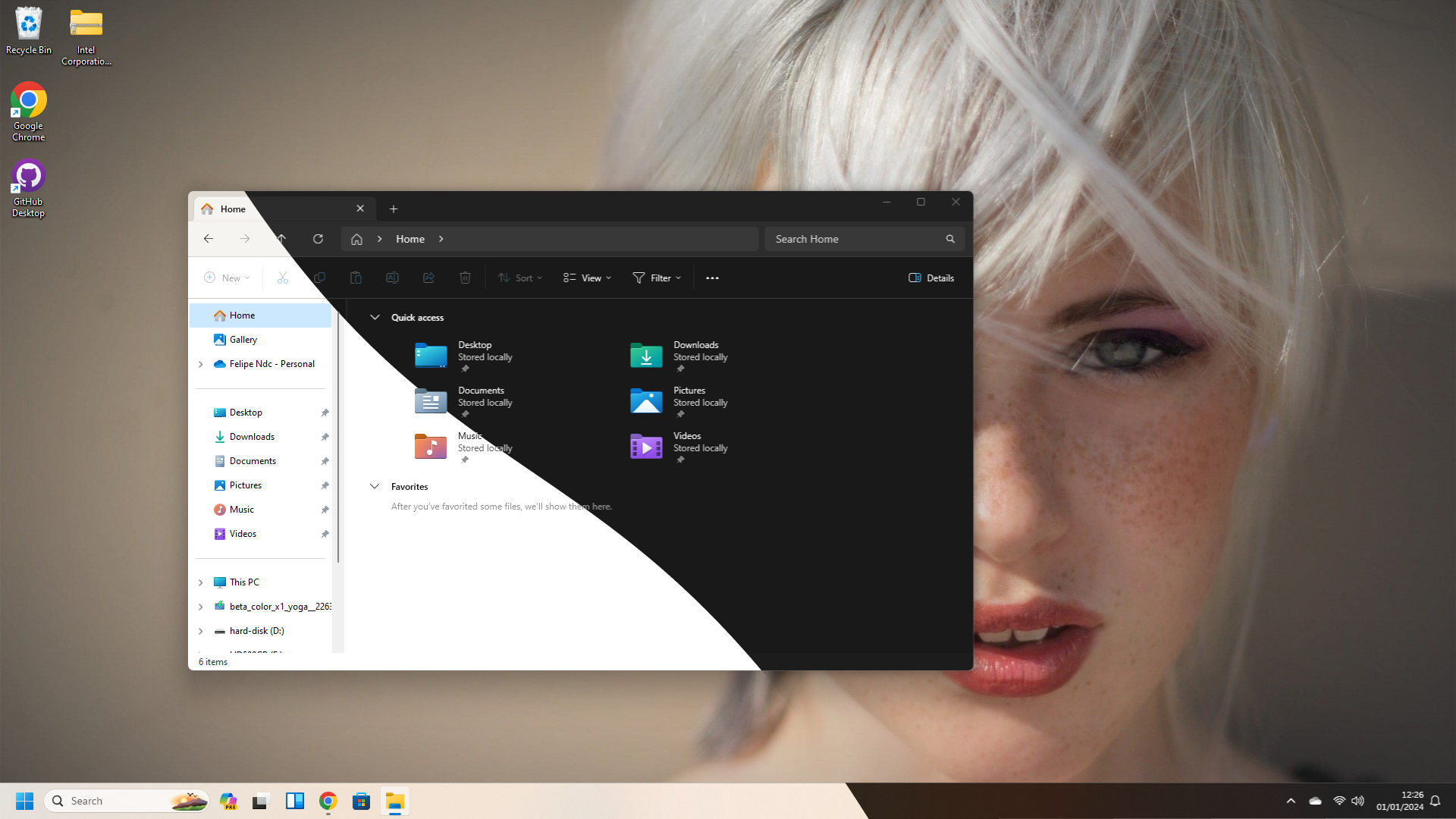The image size is (1456, 819).
Task: Toggle the Details pane
Action: click(x=931, y=278)
